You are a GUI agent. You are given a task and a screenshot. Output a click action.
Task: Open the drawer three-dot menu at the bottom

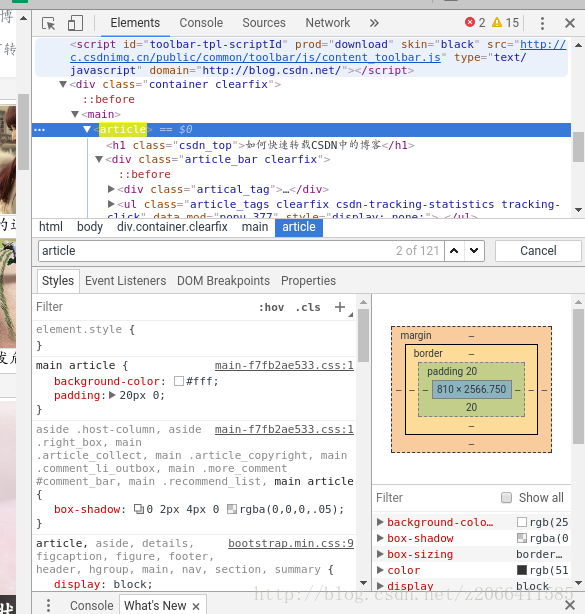[48, 605]
